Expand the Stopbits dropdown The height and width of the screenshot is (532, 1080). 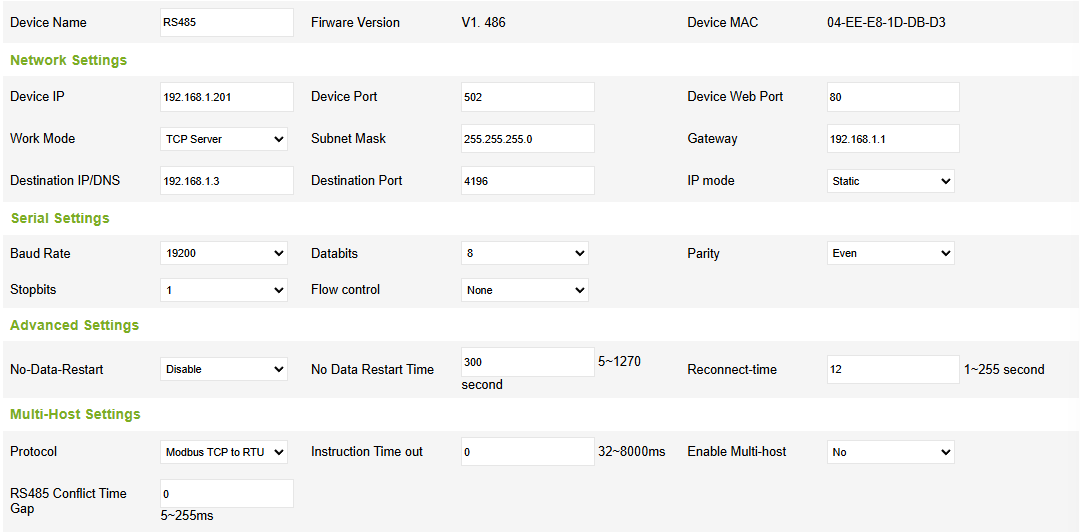[x=224, y=290]
